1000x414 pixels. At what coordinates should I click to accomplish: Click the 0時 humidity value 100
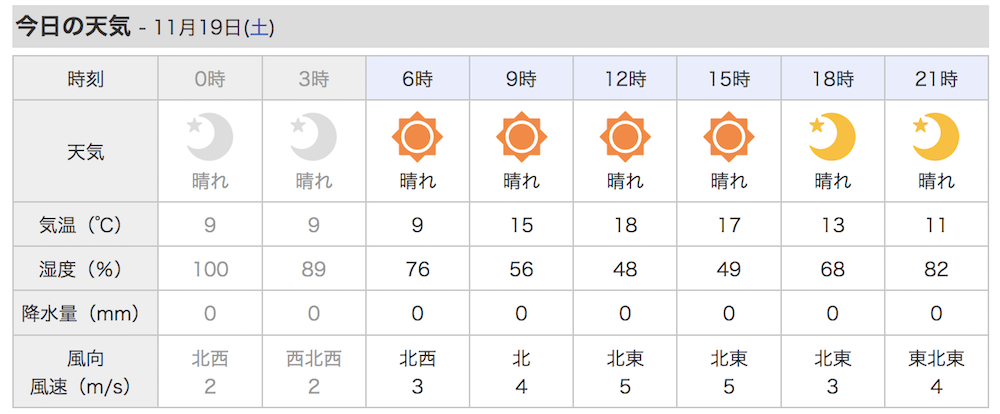point(210,269)
